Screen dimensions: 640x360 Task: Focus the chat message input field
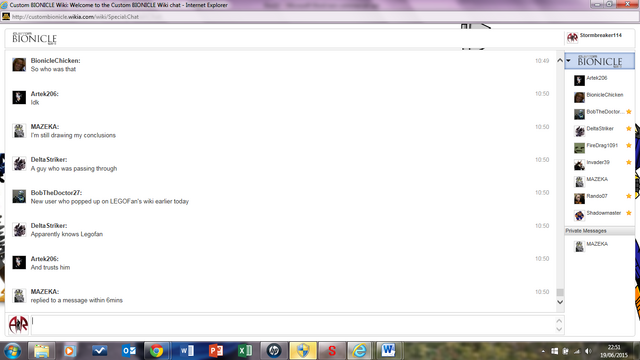point(292,325)
